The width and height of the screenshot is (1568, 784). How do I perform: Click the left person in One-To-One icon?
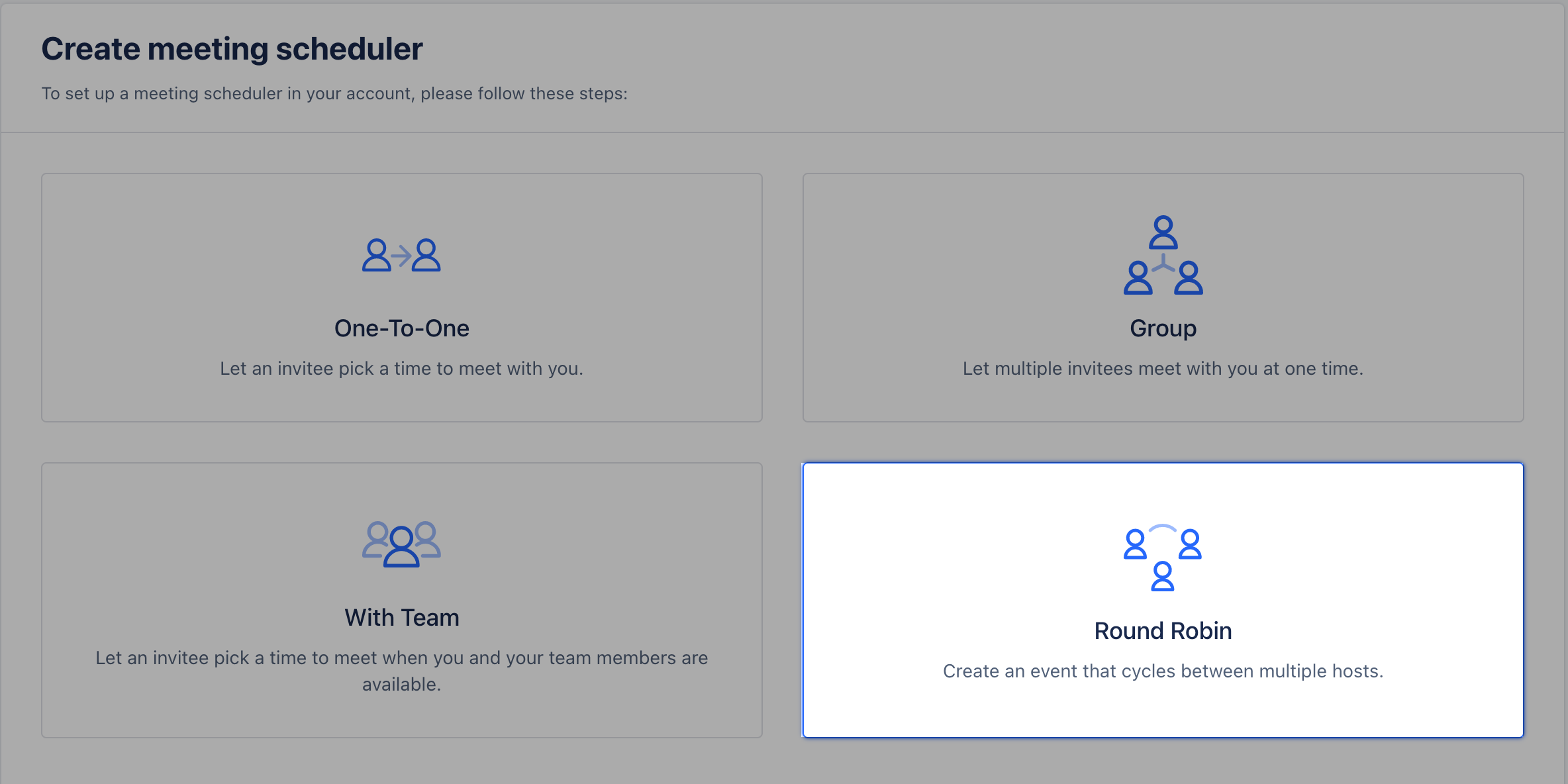coord(377,255)
